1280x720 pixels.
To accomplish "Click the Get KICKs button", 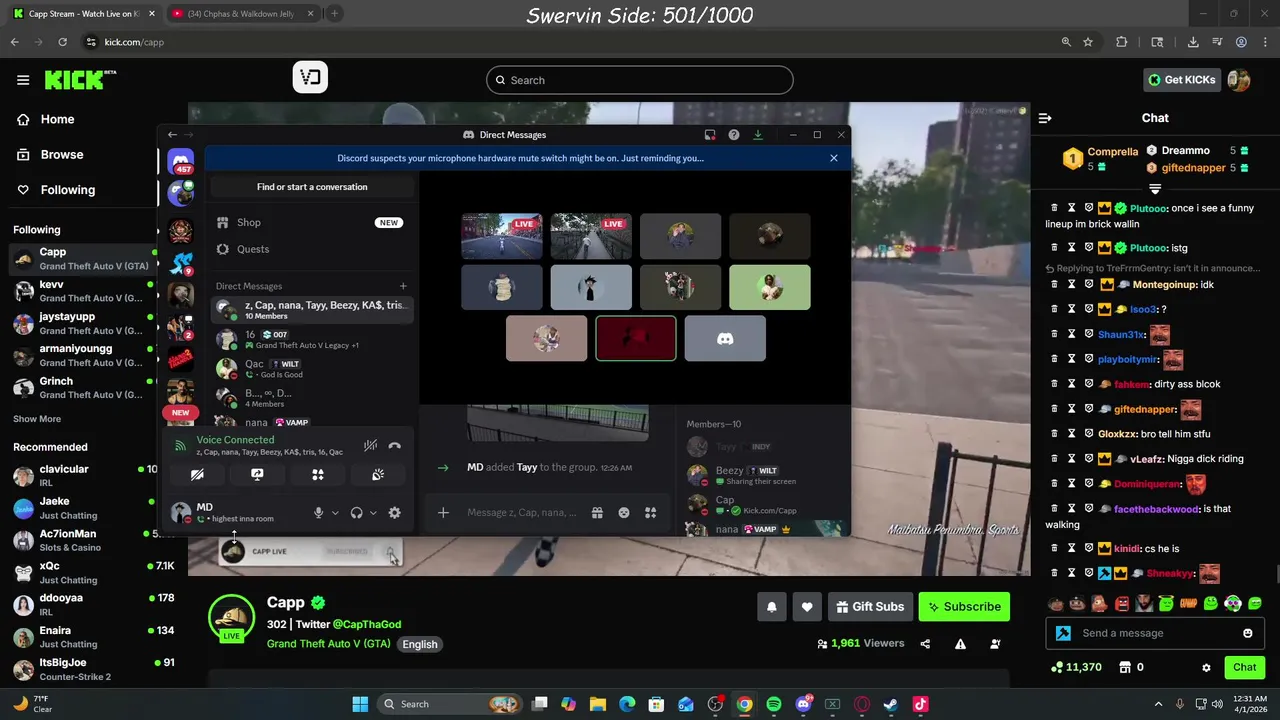I will click(1182, 80).
